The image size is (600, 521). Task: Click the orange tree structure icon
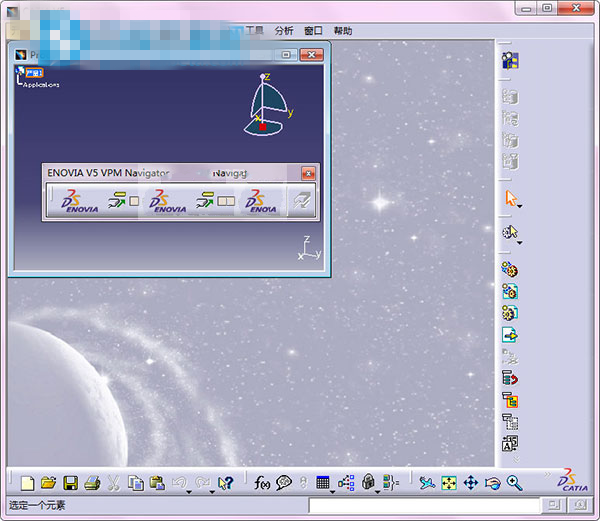pyautogui.click(x=510, y=401)
